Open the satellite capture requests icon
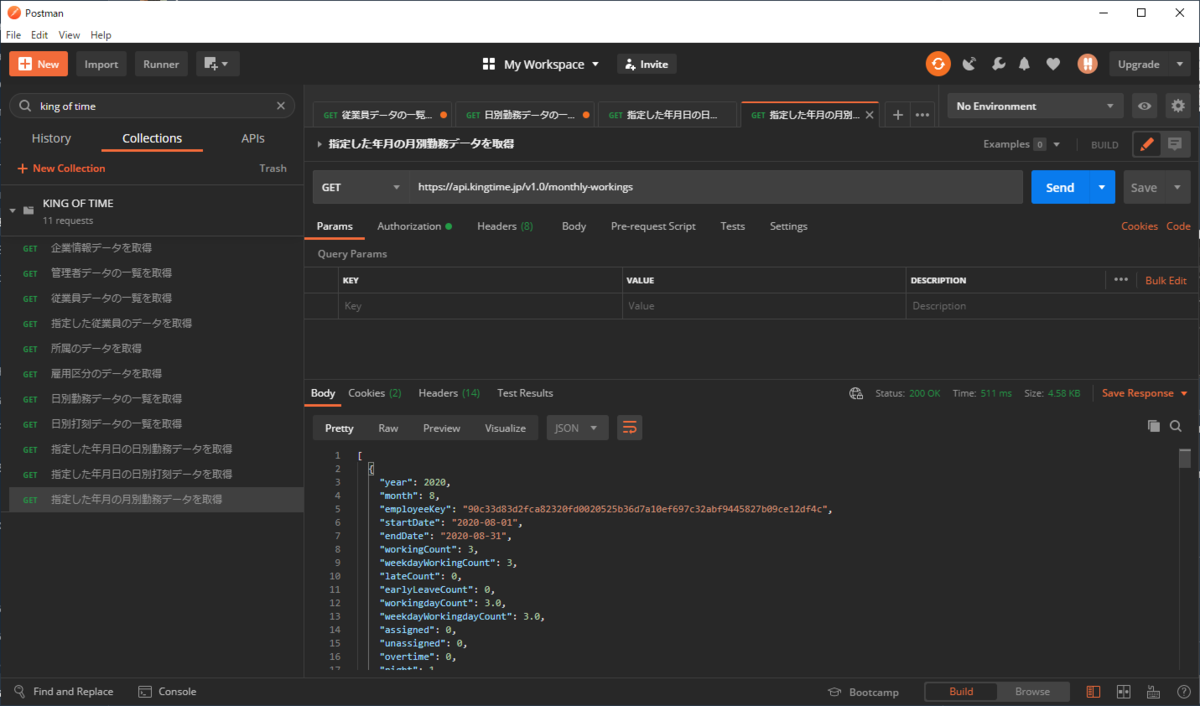 969,64
